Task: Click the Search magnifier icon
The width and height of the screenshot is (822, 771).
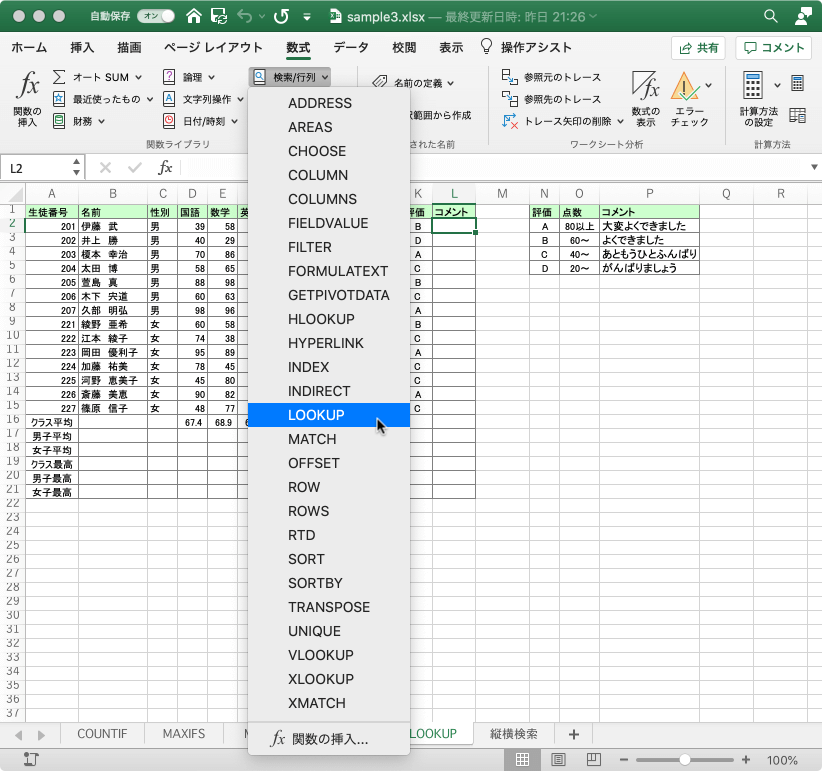Action: click(770, 16)
